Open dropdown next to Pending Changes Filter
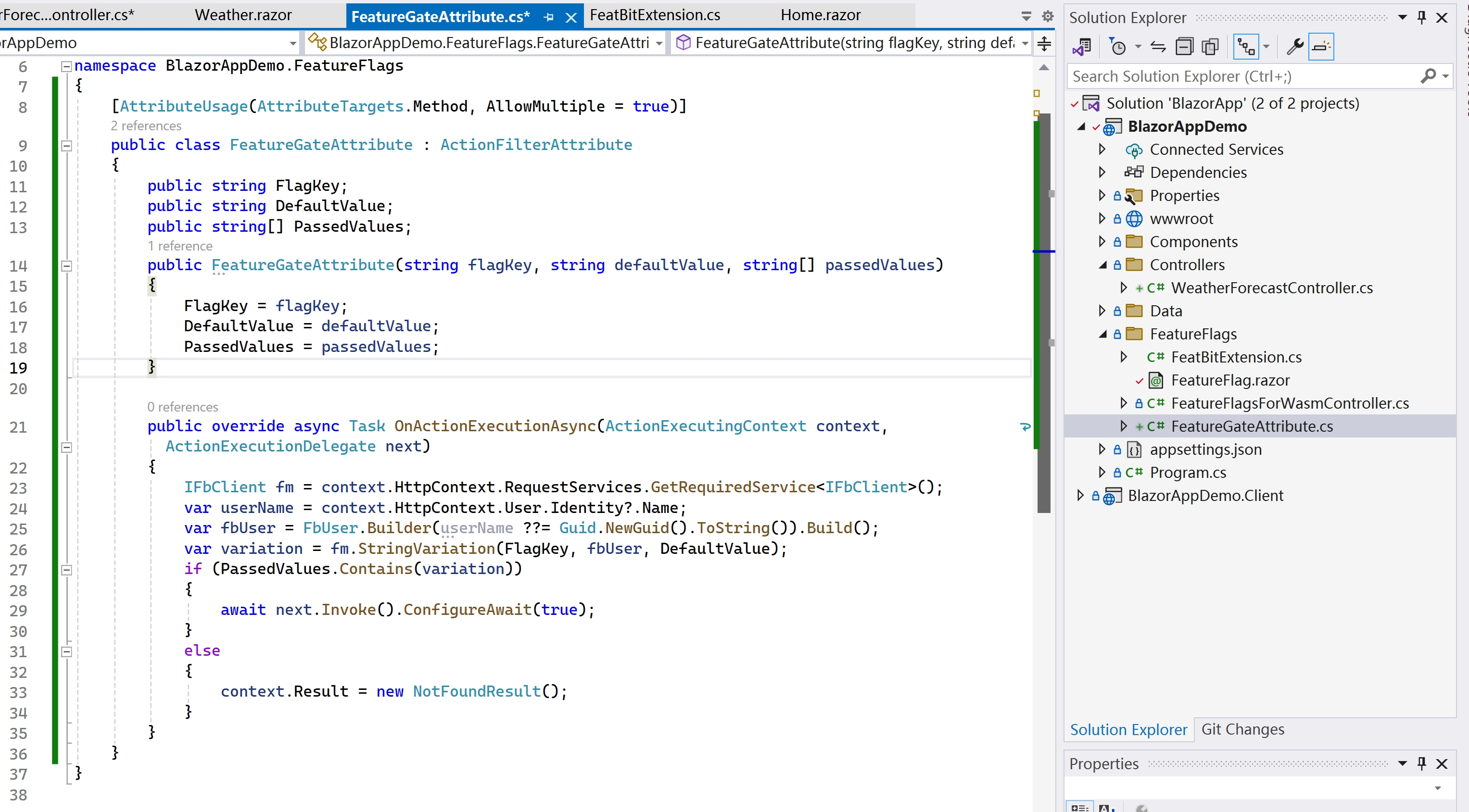Screen dimensions: 1469x812 [x=1138, y=47]
